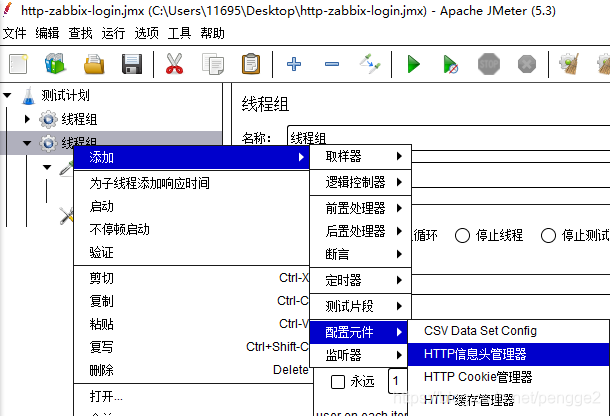Image resolution: width=610 pixels, height=416 pixels.
Task: Open the 监听器 submenu
Action: coord(360,355)
